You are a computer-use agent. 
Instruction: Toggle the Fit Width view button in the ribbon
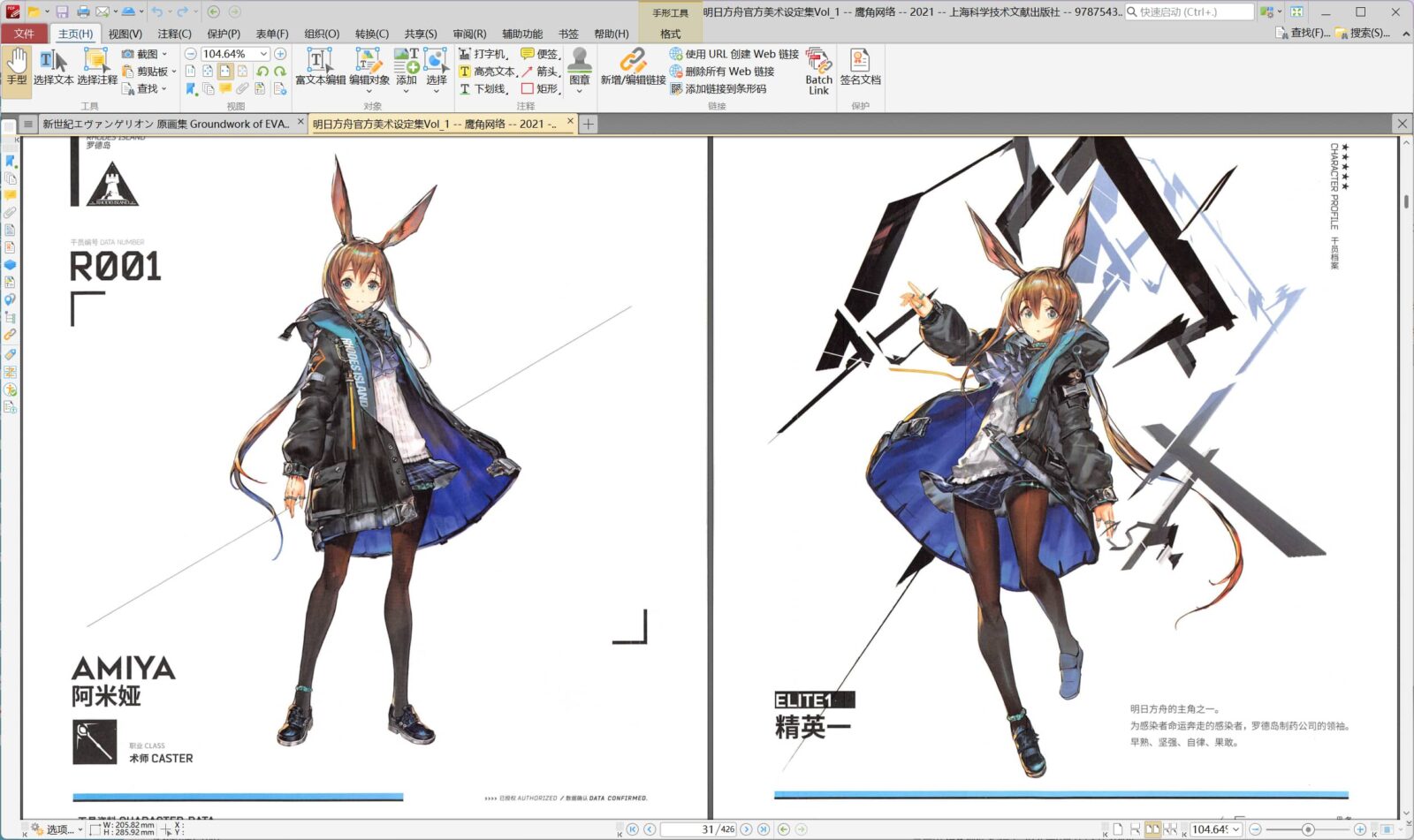pyautogui.click(x=225, y=71)
